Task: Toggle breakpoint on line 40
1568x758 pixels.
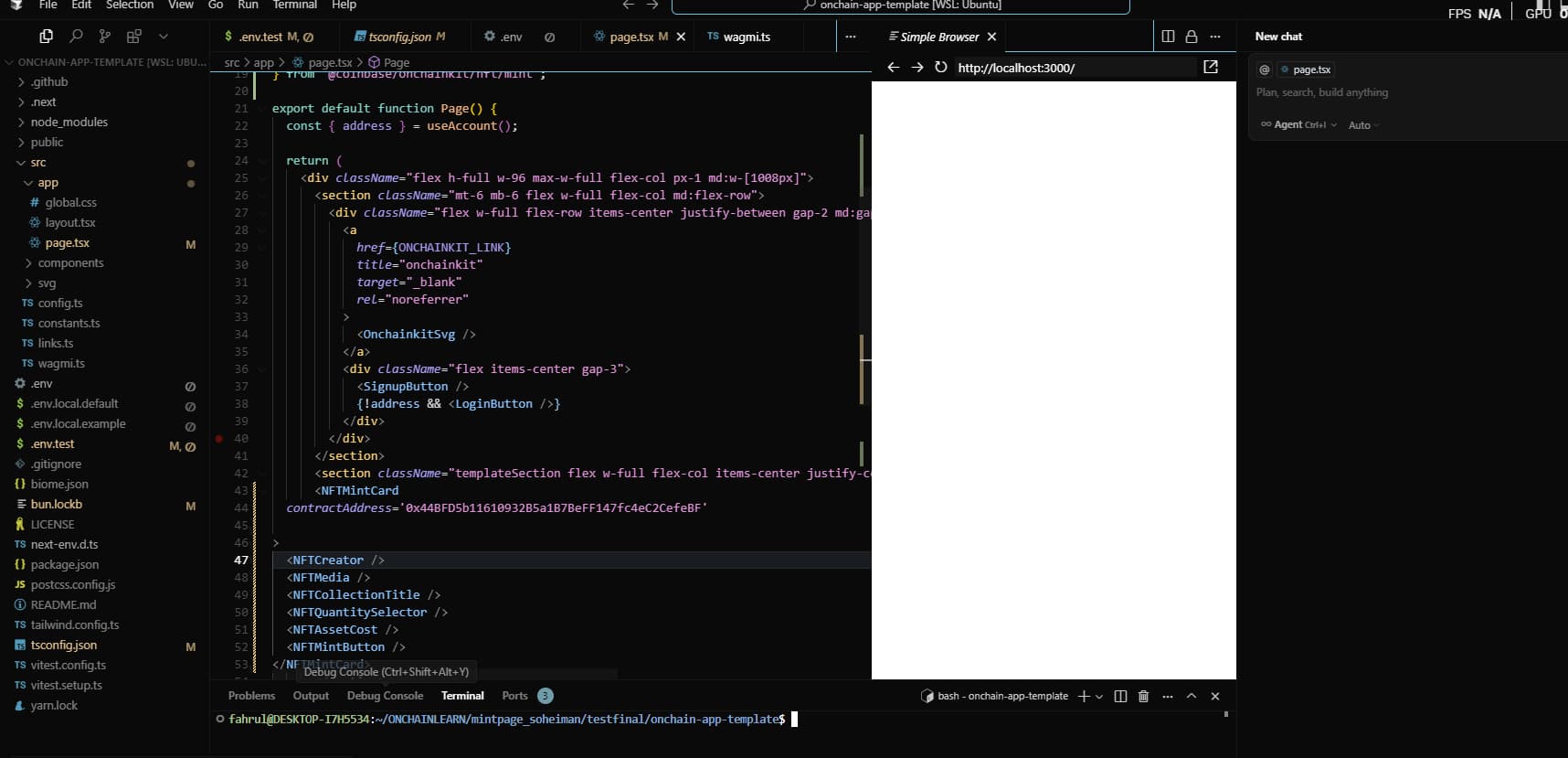Action: (219, 439)
